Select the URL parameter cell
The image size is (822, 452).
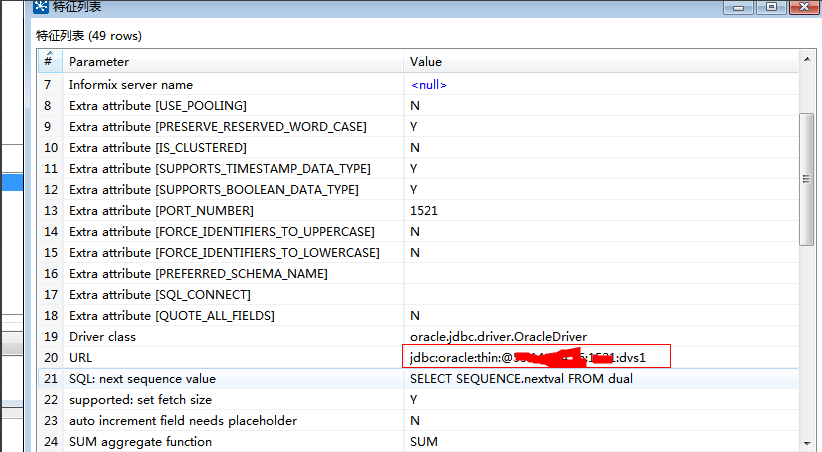233,357
